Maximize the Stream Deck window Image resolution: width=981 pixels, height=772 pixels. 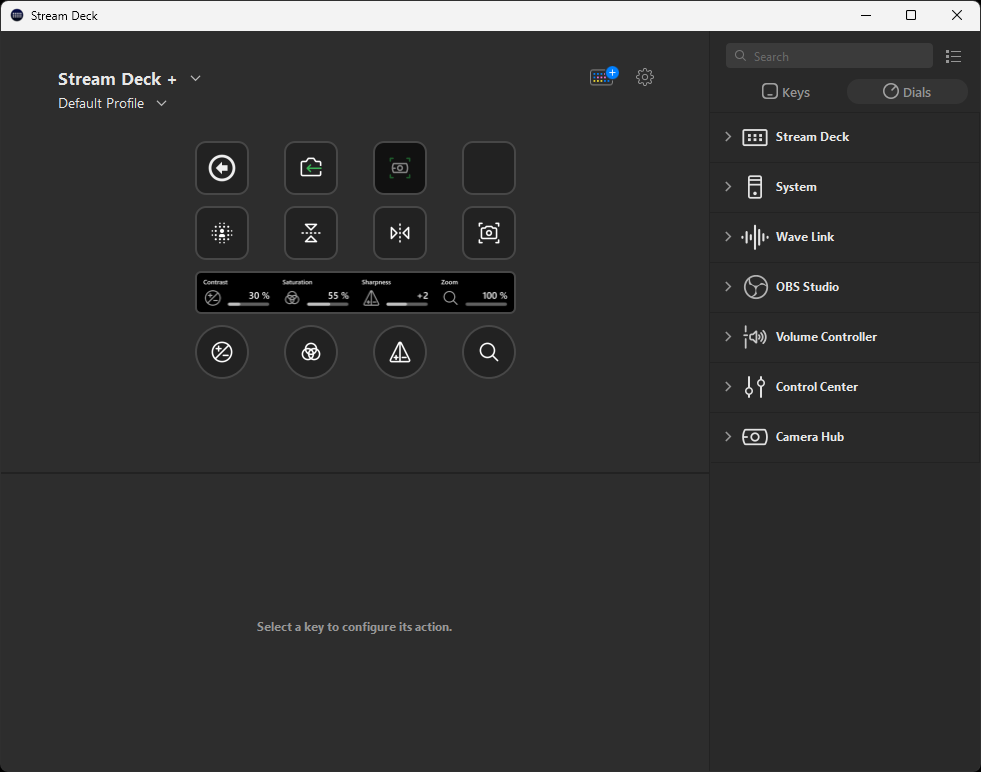tap(911, 16)
